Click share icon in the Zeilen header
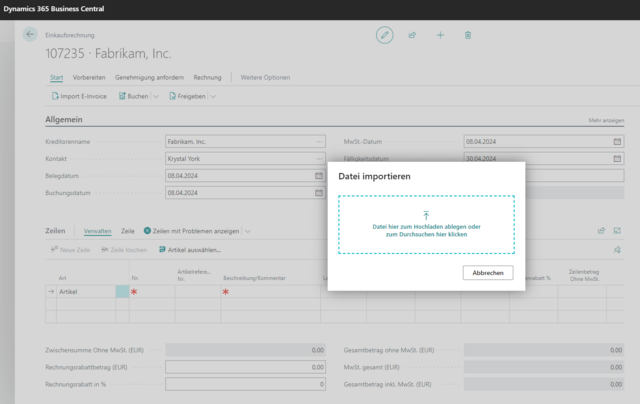The height and width of the screenshot is (404, 640). pos(601,231)
